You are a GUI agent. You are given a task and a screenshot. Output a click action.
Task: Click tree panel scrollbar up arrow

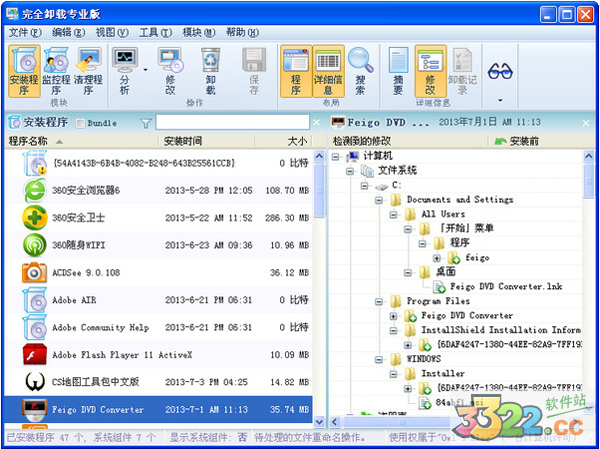(x=589, y=156)
